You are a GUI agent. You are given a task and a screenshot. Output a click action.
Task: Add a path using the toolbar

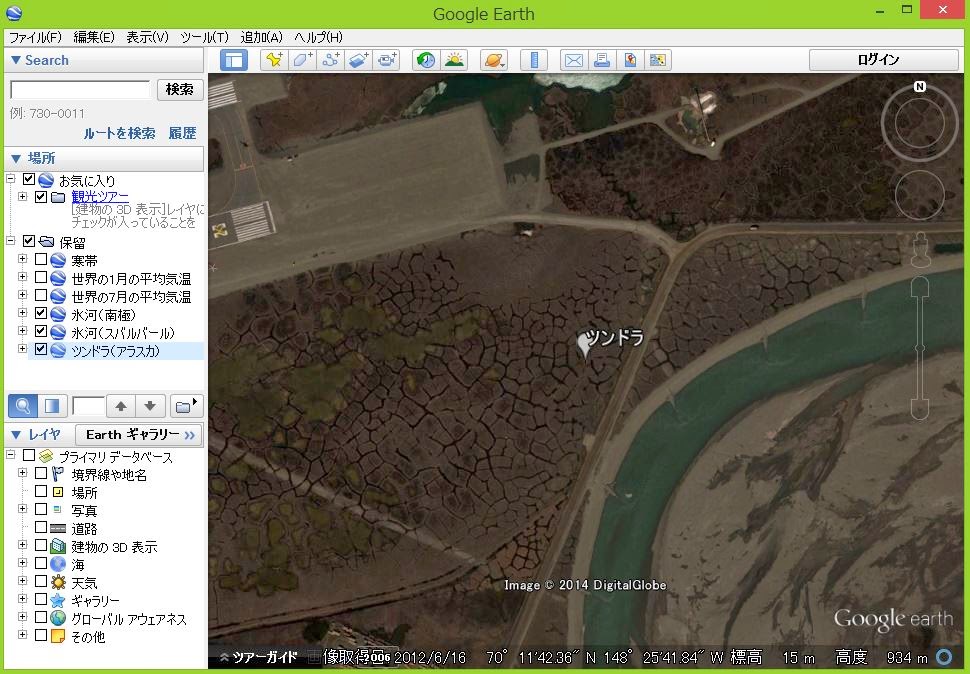click(331, 60)
